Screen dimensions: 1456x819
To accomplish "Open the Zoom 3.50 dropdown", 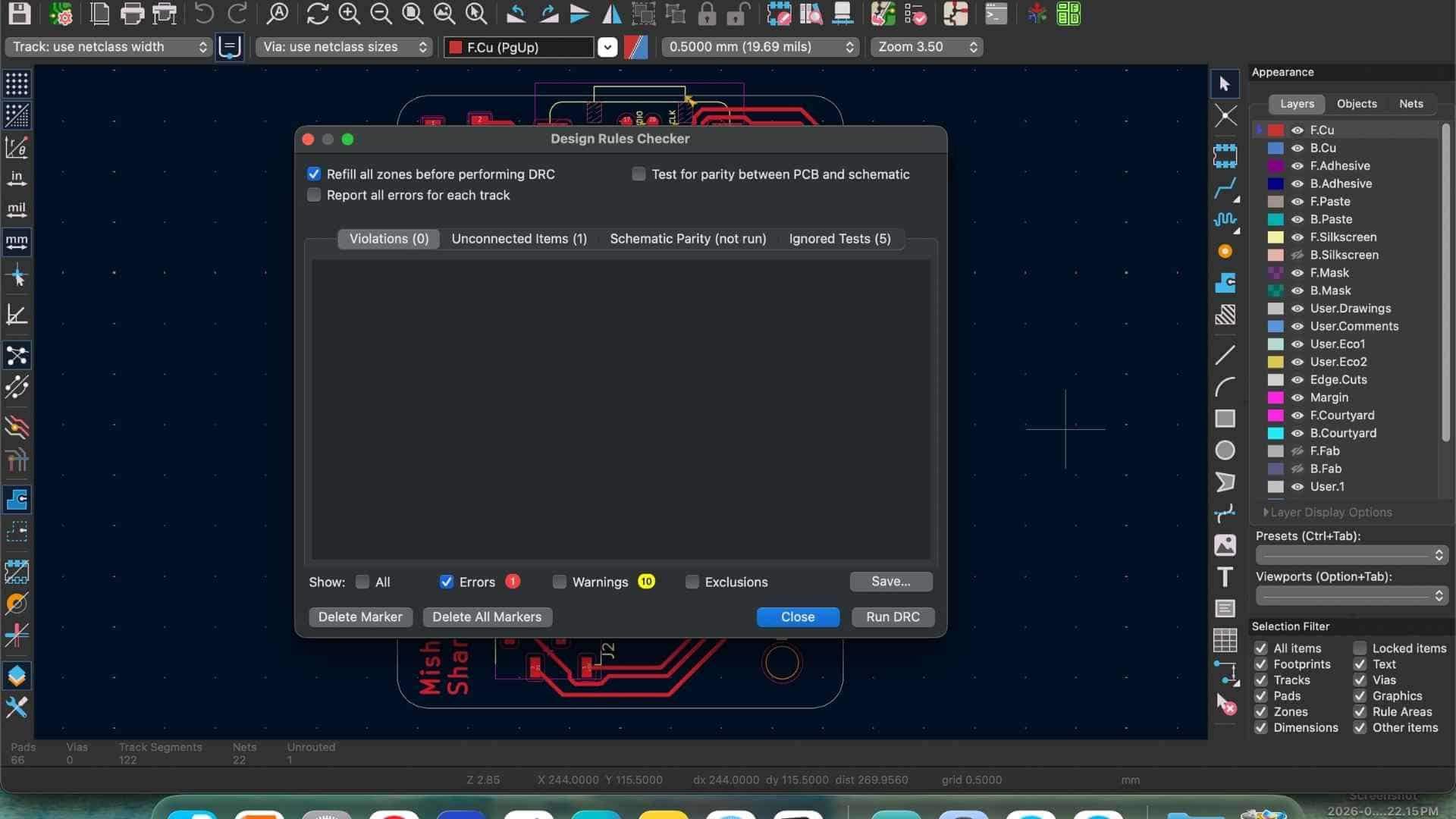I will click(927, 47).
